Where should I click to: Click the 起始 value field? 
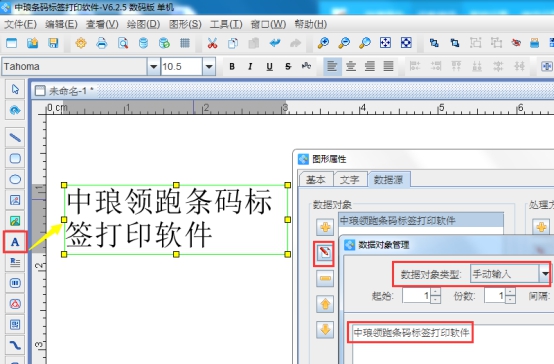pyautogui.click(x=417, y=295)
